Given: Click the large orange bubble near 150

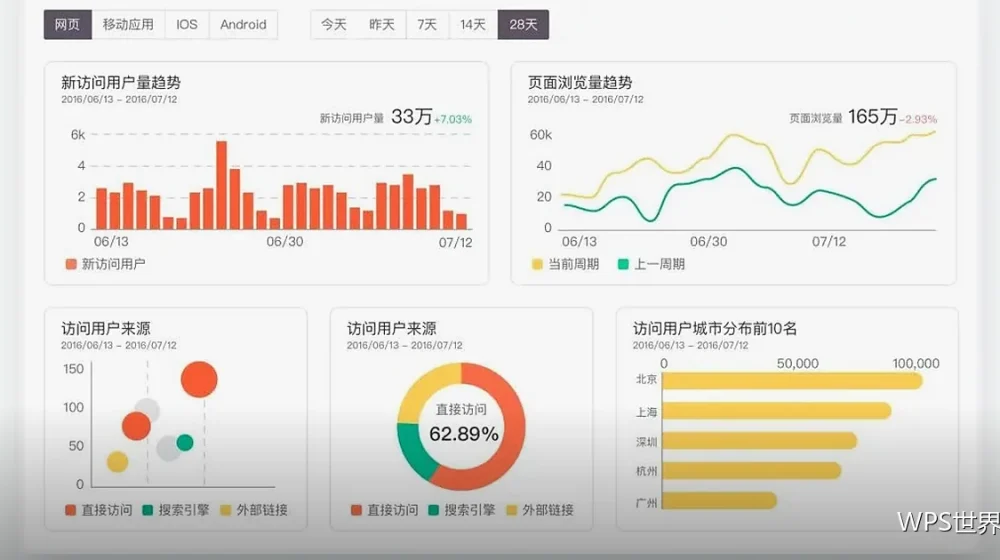Looking at the screenshot, I should (x=199, y=379).
